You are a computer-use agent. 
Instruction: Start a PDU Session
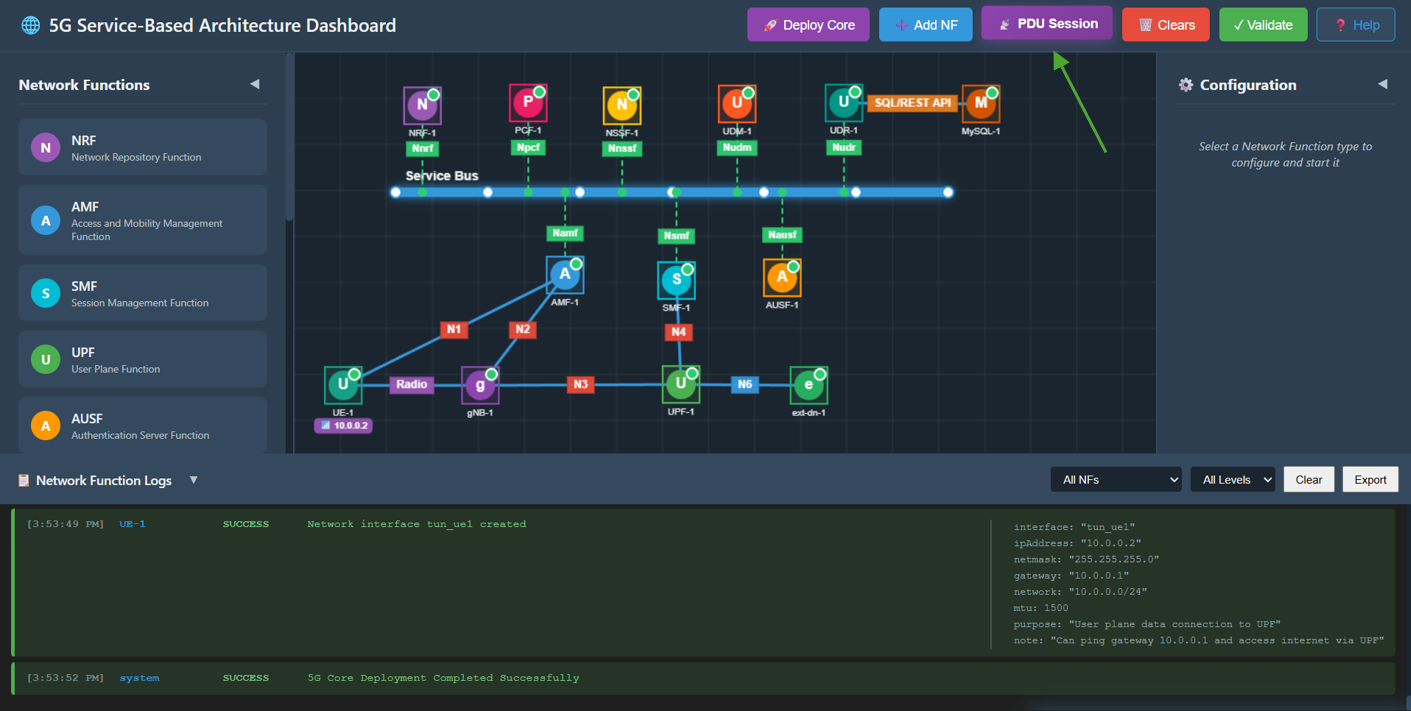tap(1046, 24)
